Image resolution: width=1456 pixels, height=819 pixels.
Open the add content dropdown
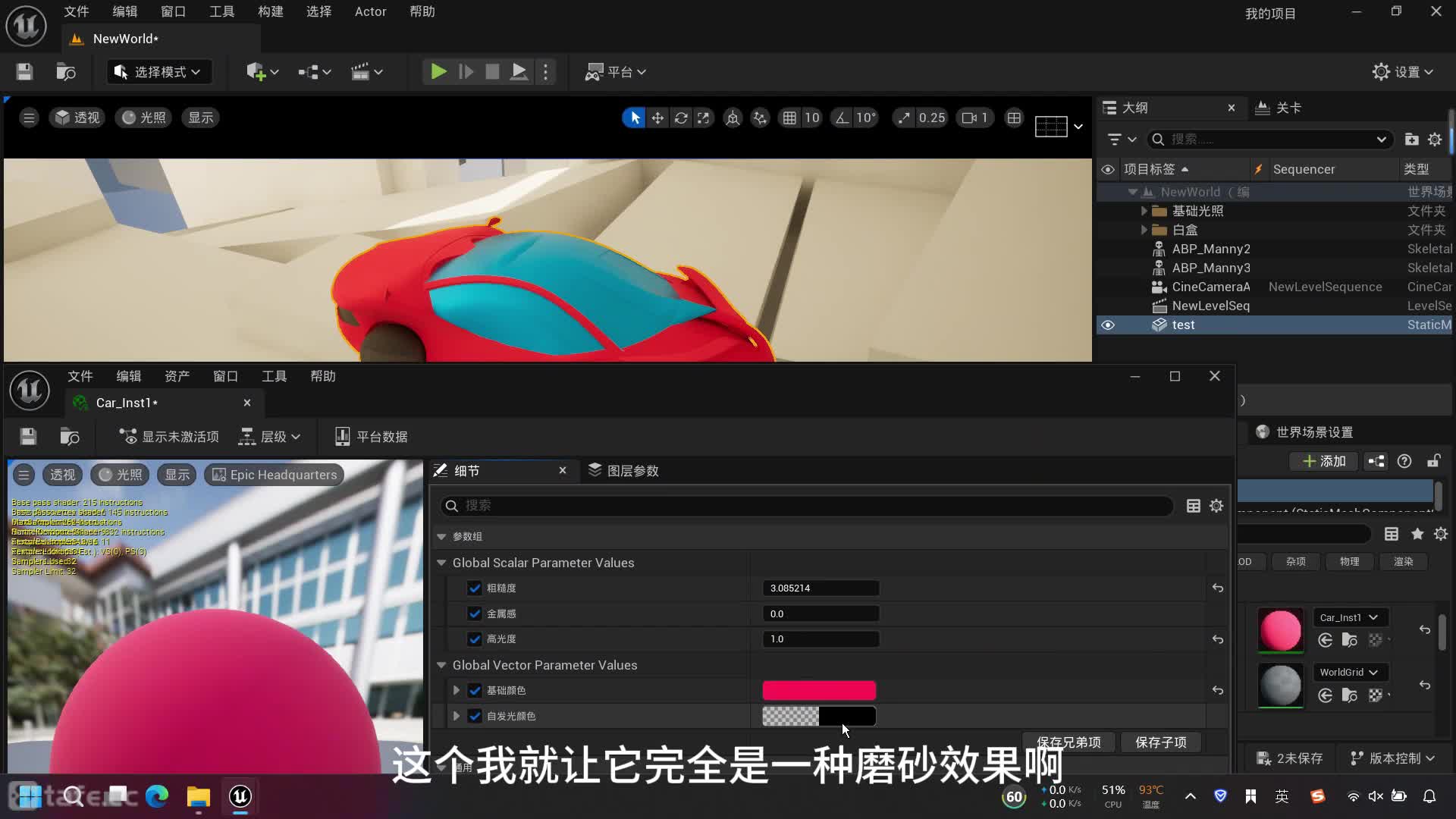point(262,72)
